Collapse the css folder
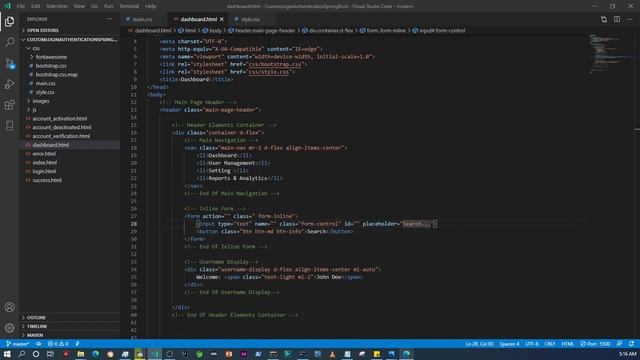The height and width of the screenshot is (360, 640). [x=36, y=48]
